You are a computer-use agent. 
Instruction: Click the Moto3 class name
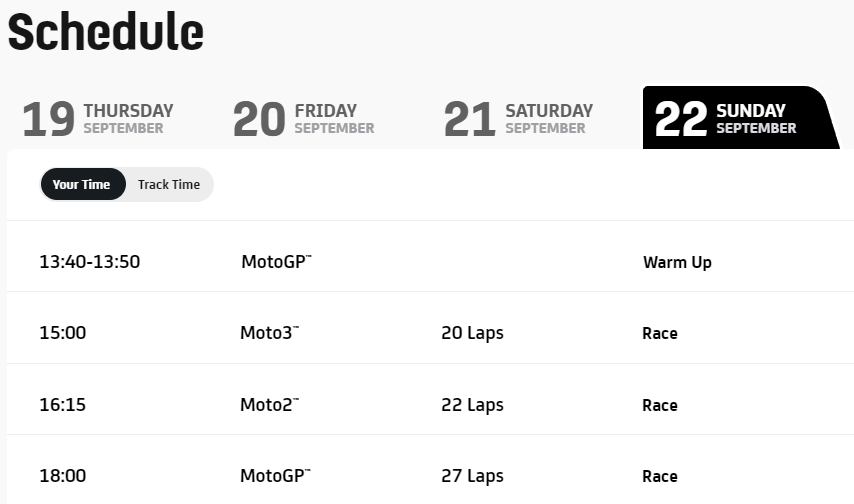point(270,333)
